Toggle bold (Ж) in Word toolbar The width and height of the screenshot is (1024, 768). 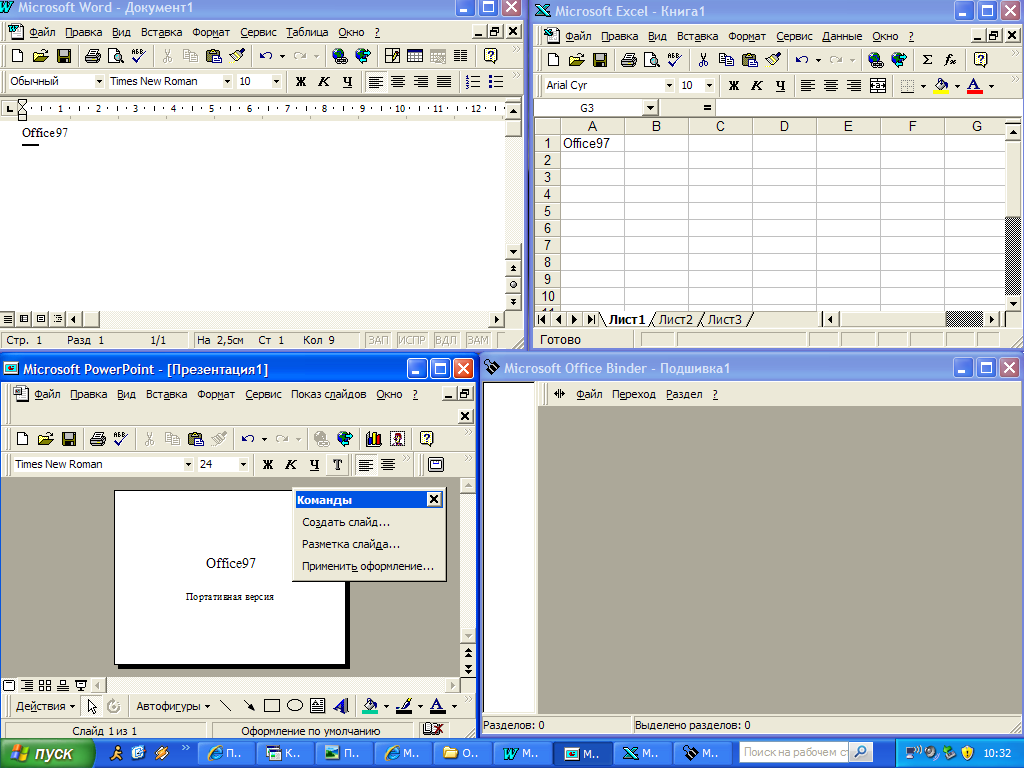[x=300, y=82]
